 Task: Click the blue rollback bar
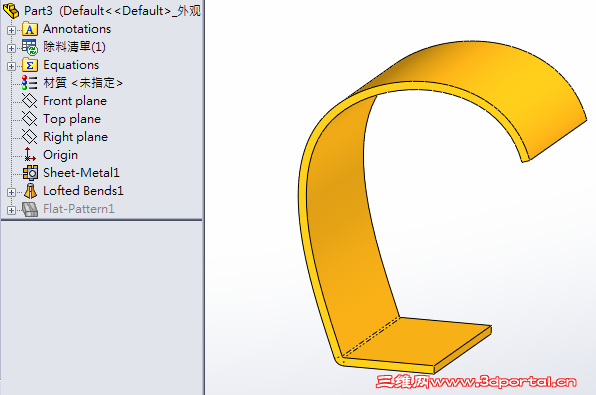(101, 220)
